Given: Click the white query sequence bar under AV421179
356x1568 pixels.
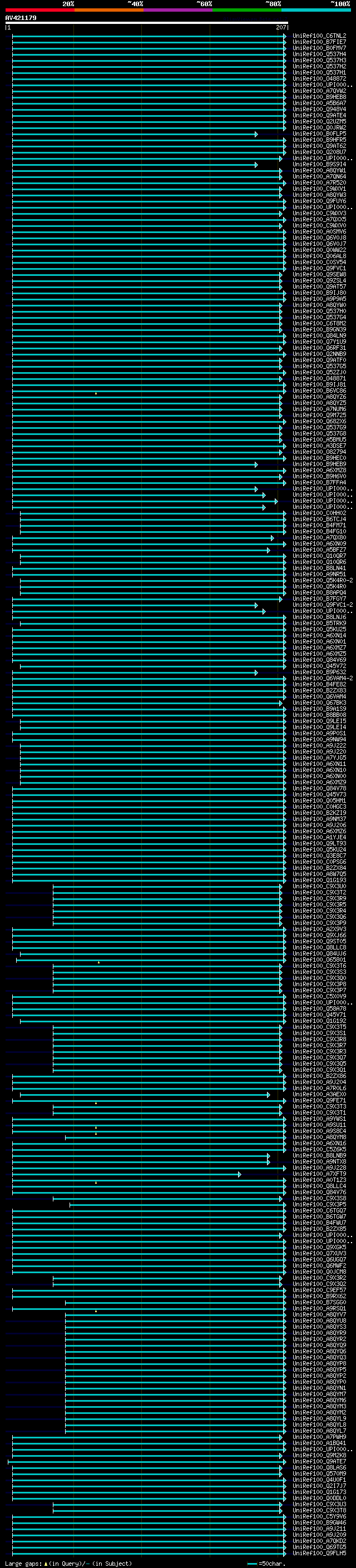Looking at the screenshot, I should [147, 22].
